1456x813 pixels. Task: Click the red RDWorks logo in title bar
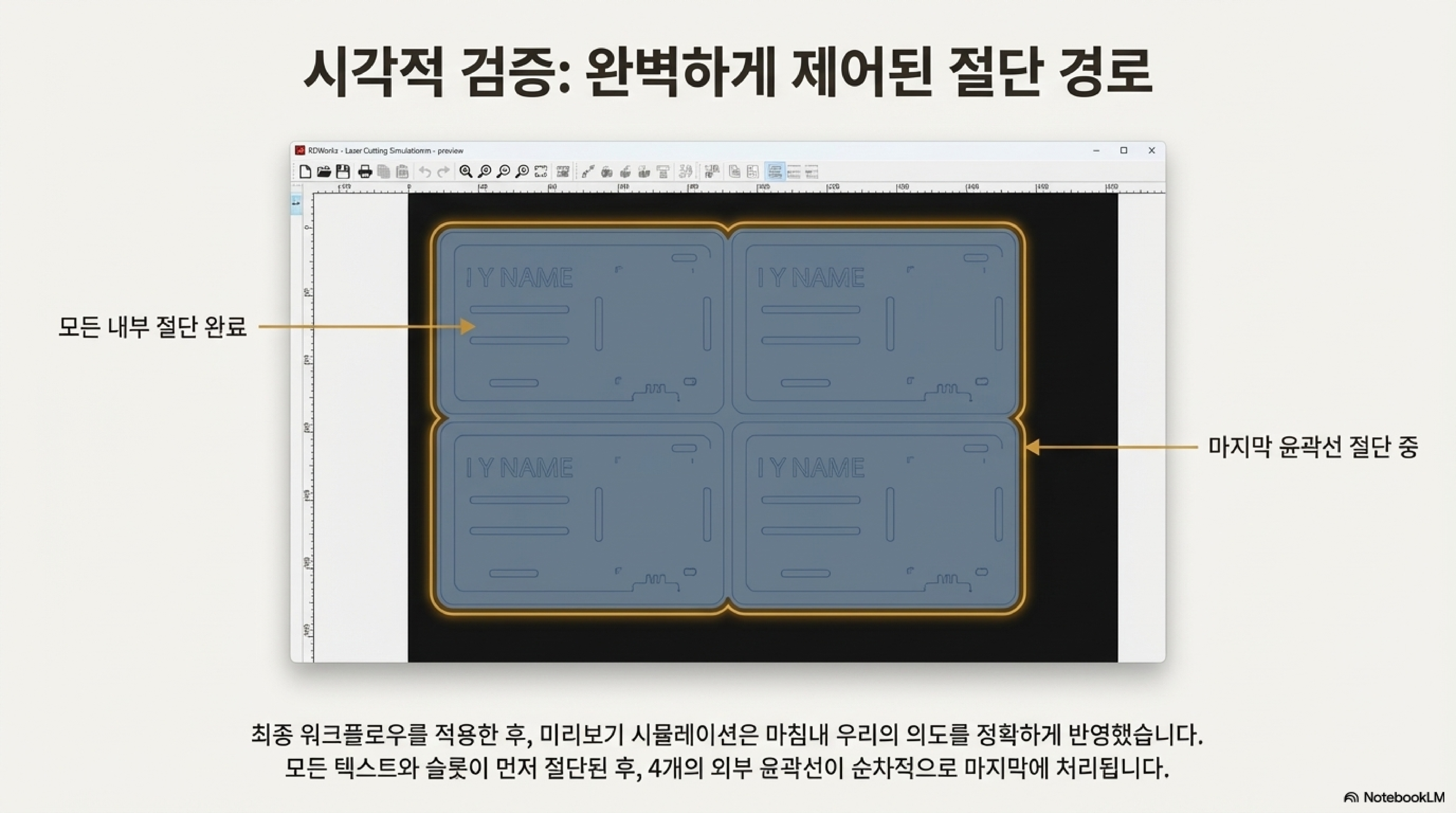click(x=300, y=150)
